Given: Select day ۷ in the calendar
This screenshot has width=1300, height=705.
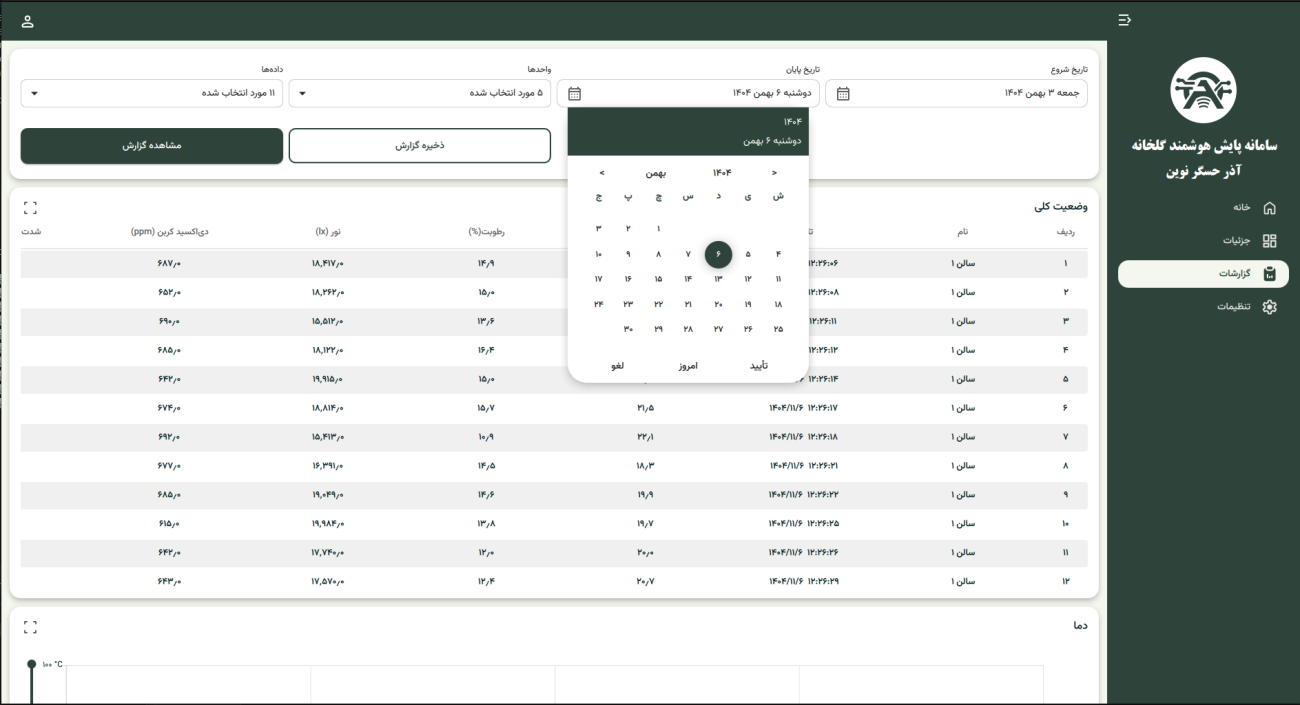Looking at the screenshot, I should pos(688,254).
